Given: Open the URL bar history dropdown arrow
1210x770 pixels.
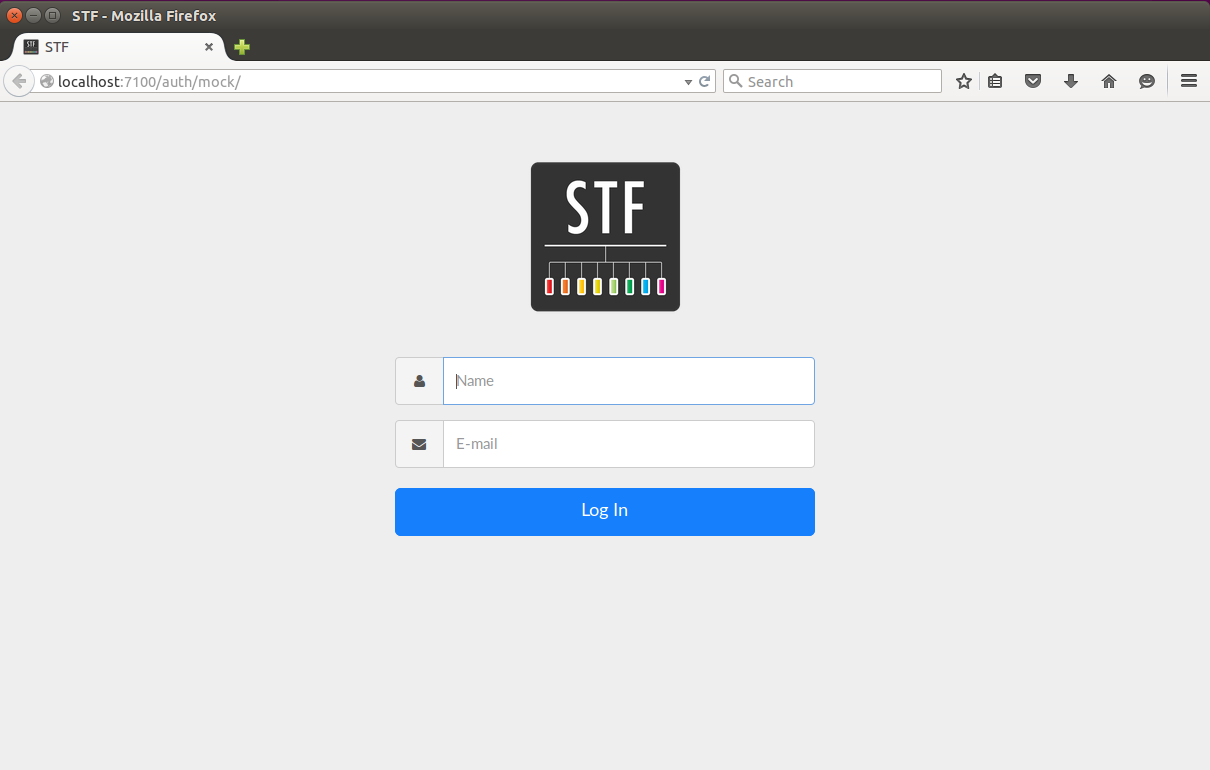Looking at the screenshot, I should tap(688, 82).
